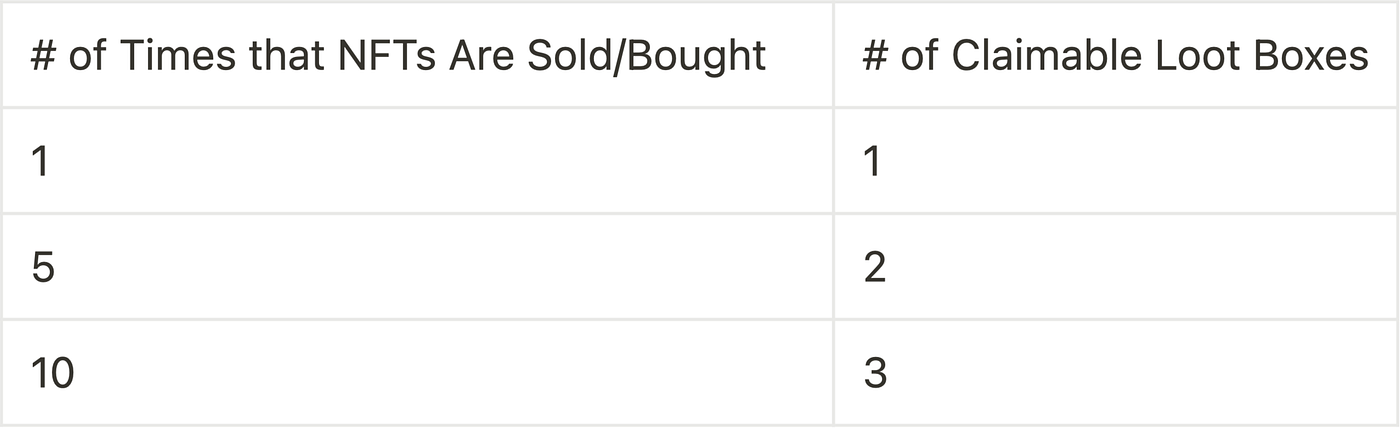This screenshot has height=428, width=1400.
Task: Click the column divider between the two headers
Action: pos(833,54)
